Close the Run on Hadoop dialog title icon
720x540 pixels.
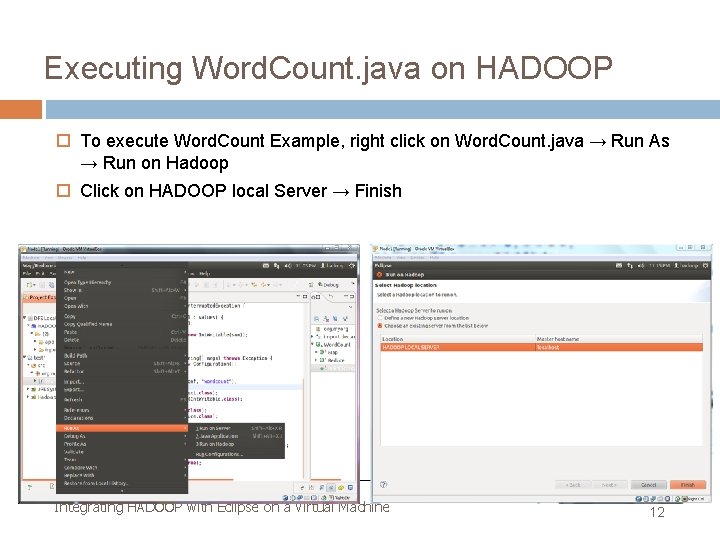click(x=379, y=275)
